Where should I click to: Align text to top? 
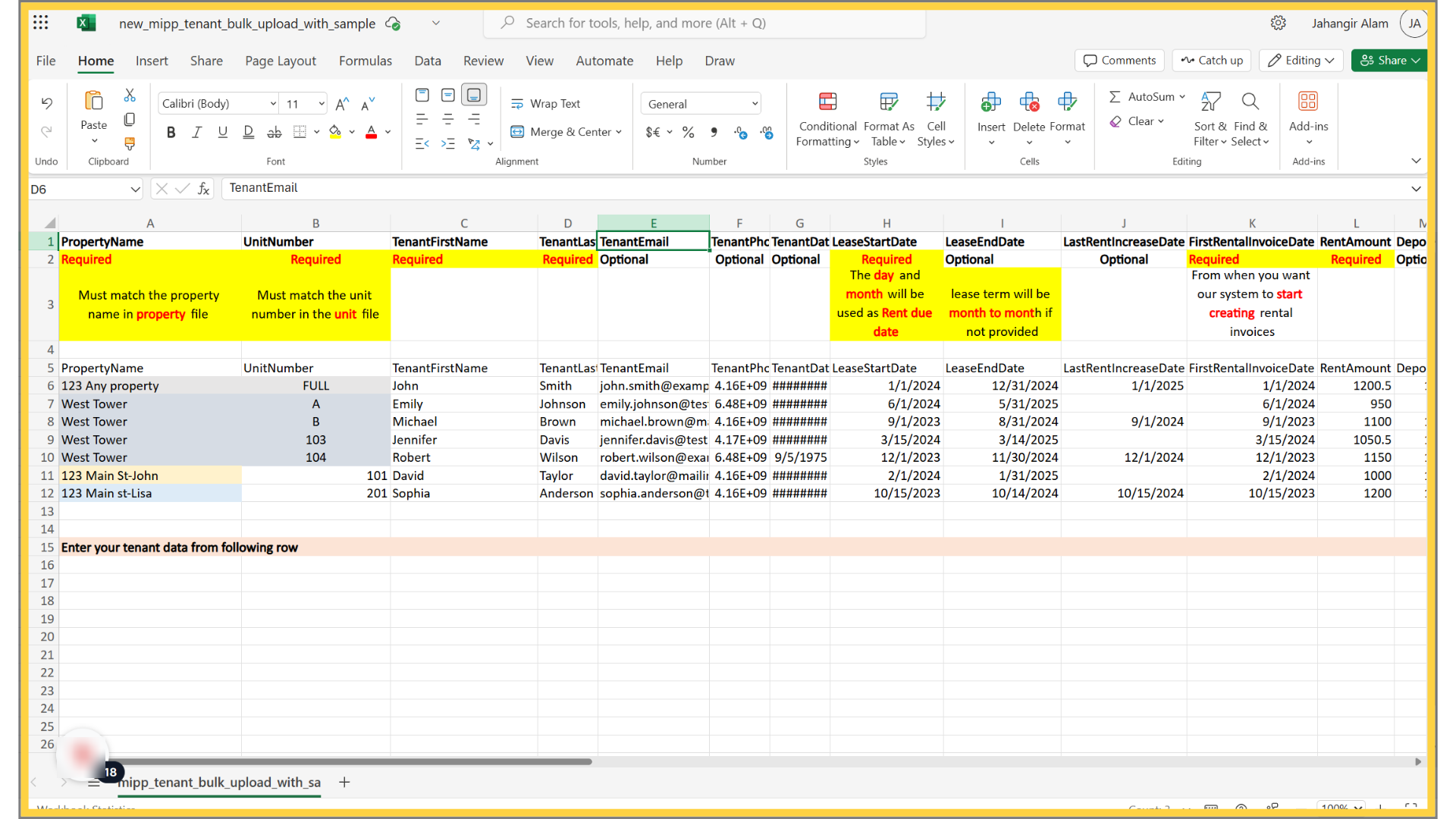[422, 95]
